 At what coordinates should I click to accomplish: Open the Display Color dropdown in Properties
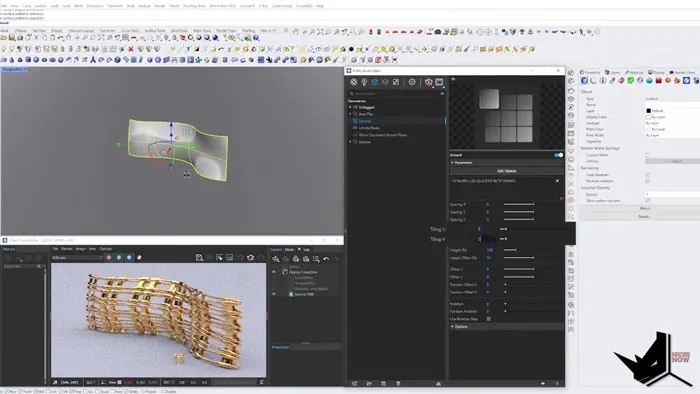[672, 117]
